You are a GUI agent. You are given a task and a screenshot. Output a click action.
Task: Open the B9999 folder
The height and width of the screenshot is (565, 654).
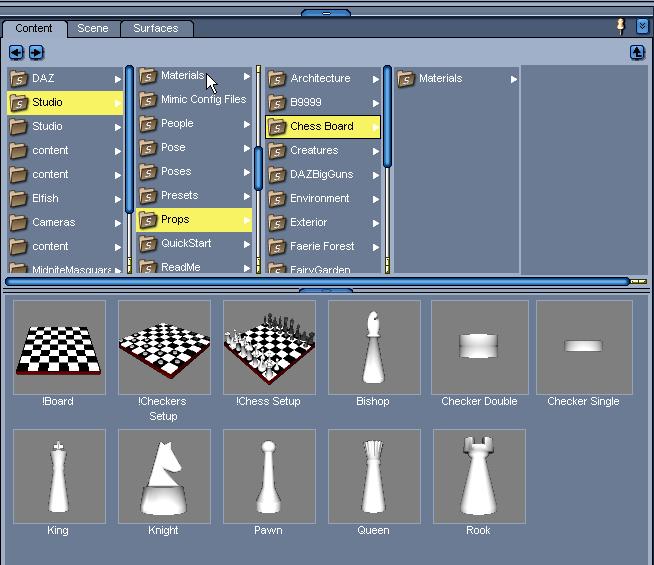323,103
